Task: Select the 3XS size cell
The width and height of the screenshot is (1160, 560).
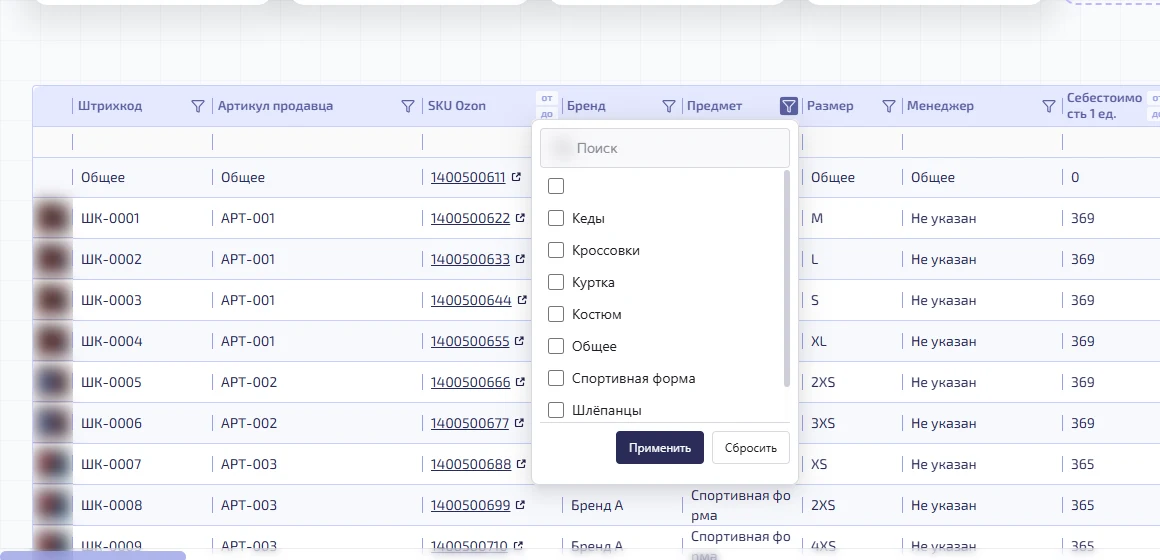Action: (823, 423)
